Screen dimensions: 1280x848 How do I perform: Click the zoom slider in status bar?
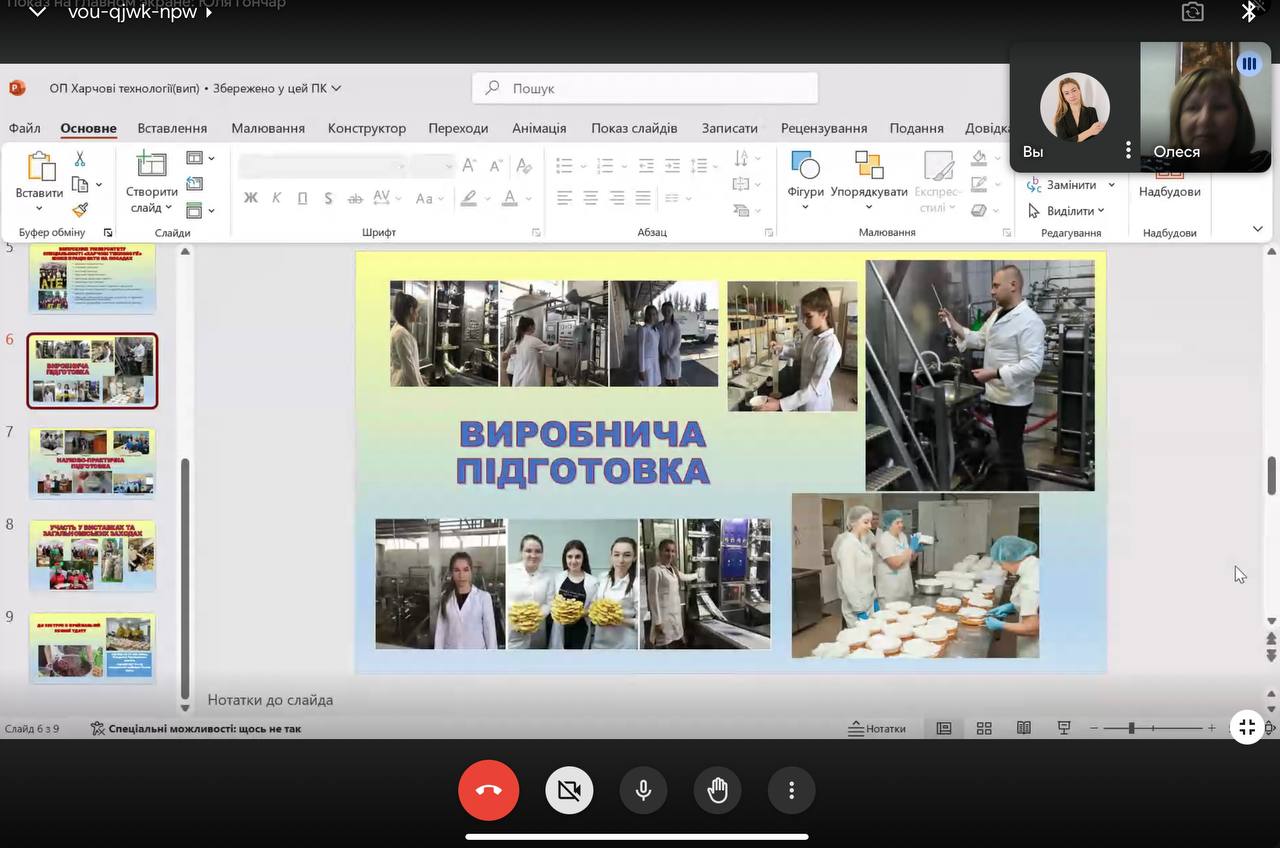pos(1132,728)
